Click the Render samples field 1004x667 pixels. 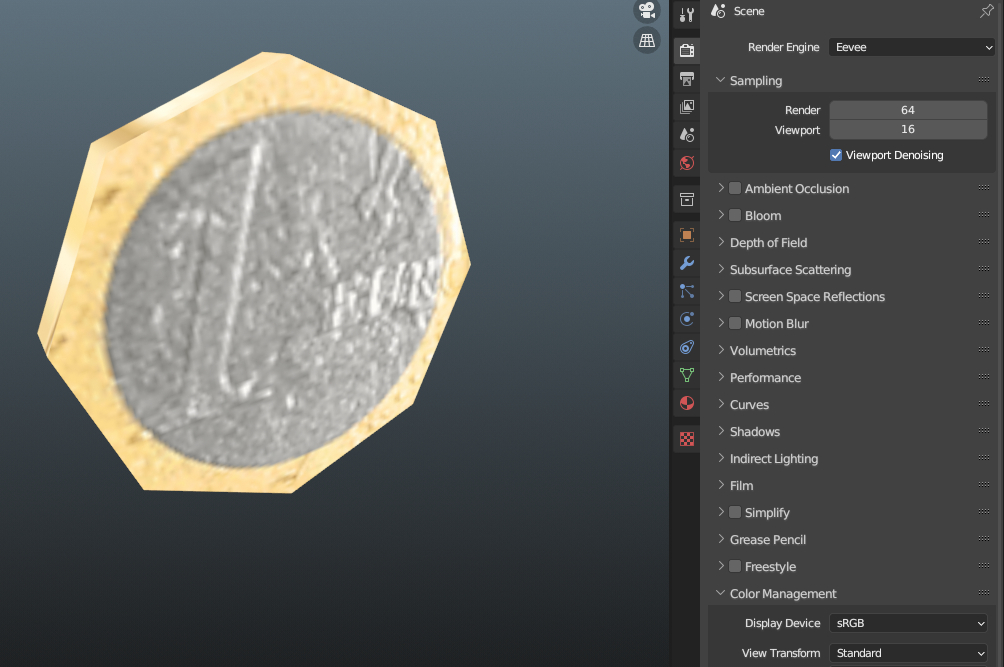tap(907, 110)
